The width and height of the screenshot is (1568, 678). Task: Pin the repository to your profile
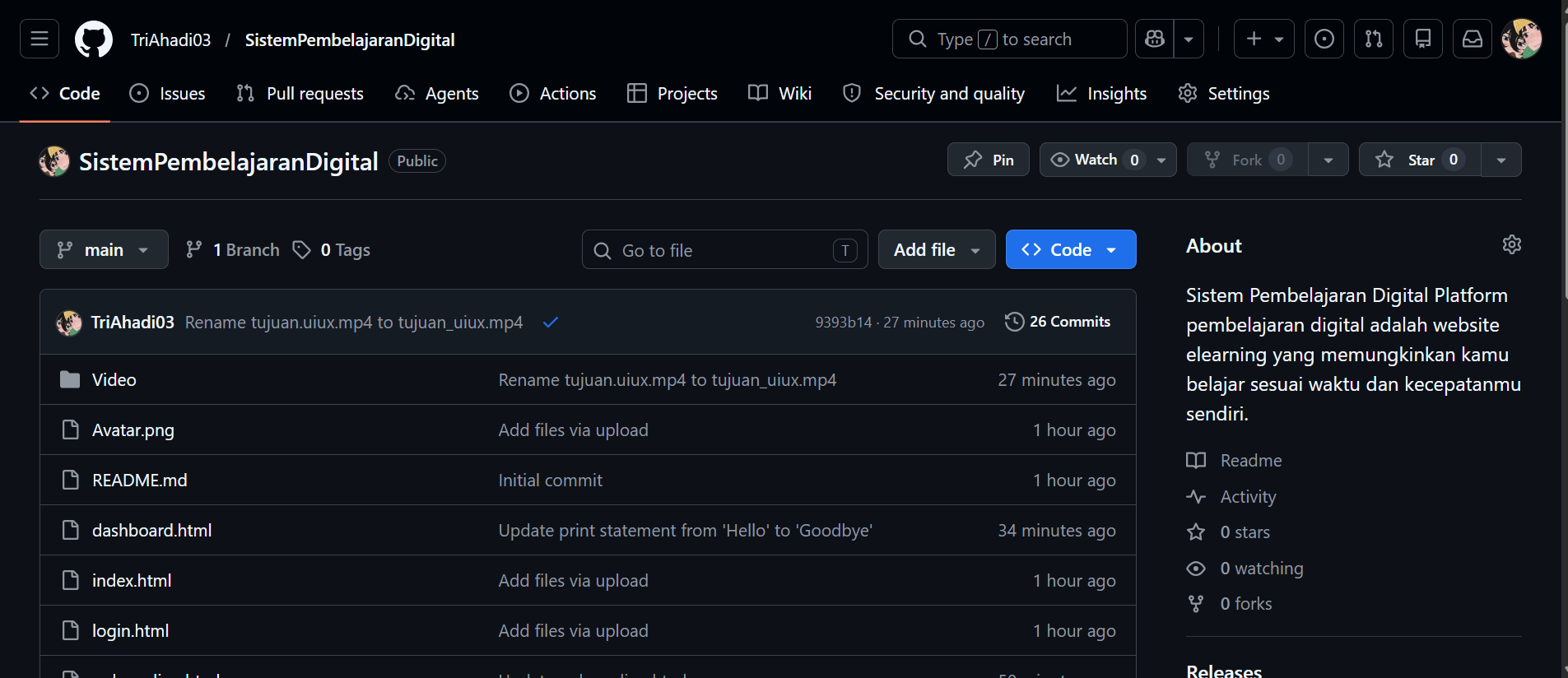coord(989,160)
